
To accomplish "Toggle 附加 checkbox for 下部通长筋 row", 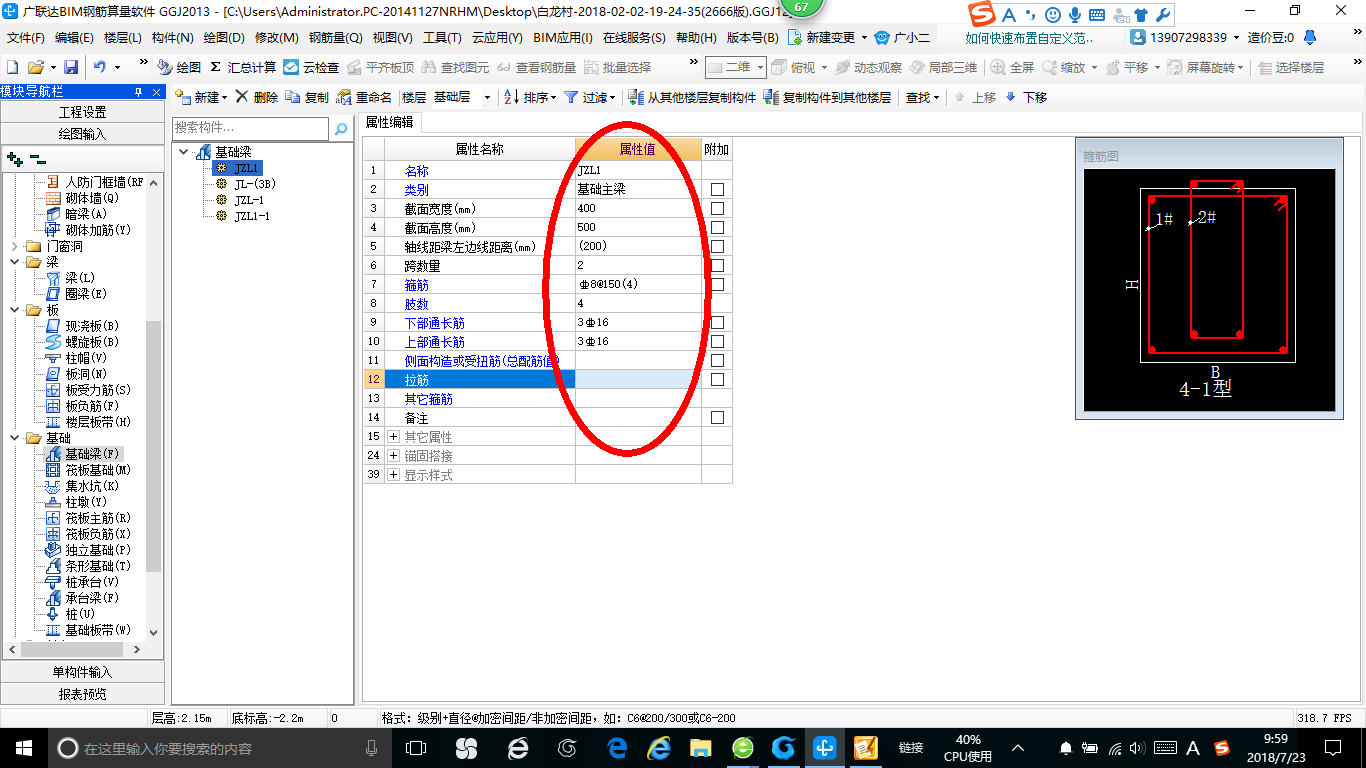I will point(717,322).
